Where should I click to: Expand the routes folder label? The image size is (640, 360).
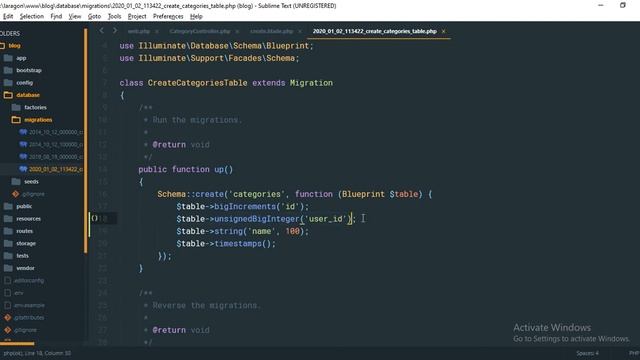(x=24, y=231)
